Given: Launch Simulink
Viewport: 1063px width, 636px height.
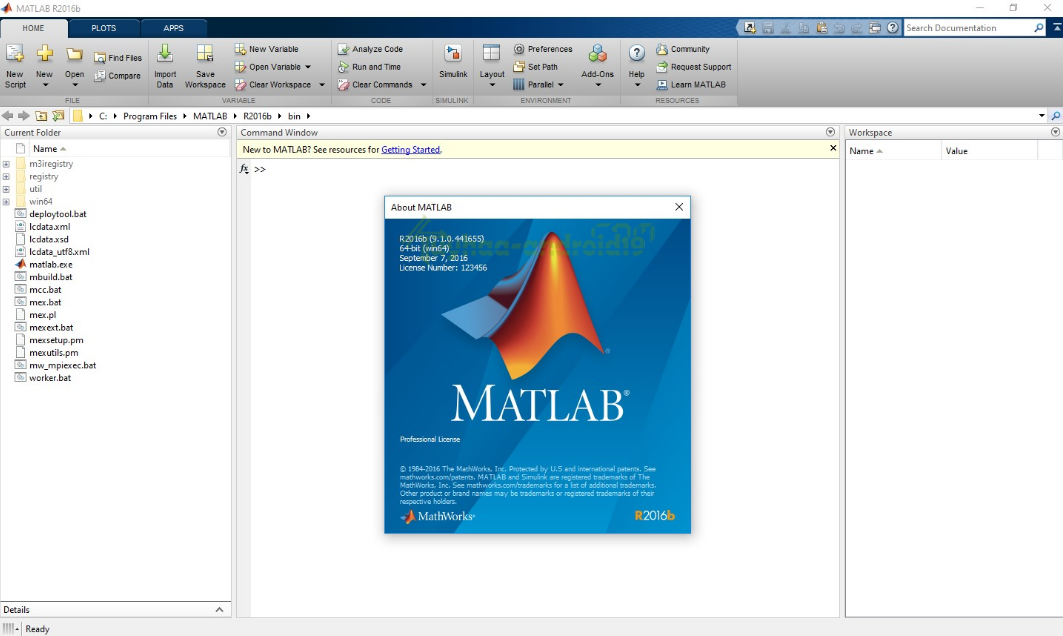Looking at the screenshot, I should point(453,62).
